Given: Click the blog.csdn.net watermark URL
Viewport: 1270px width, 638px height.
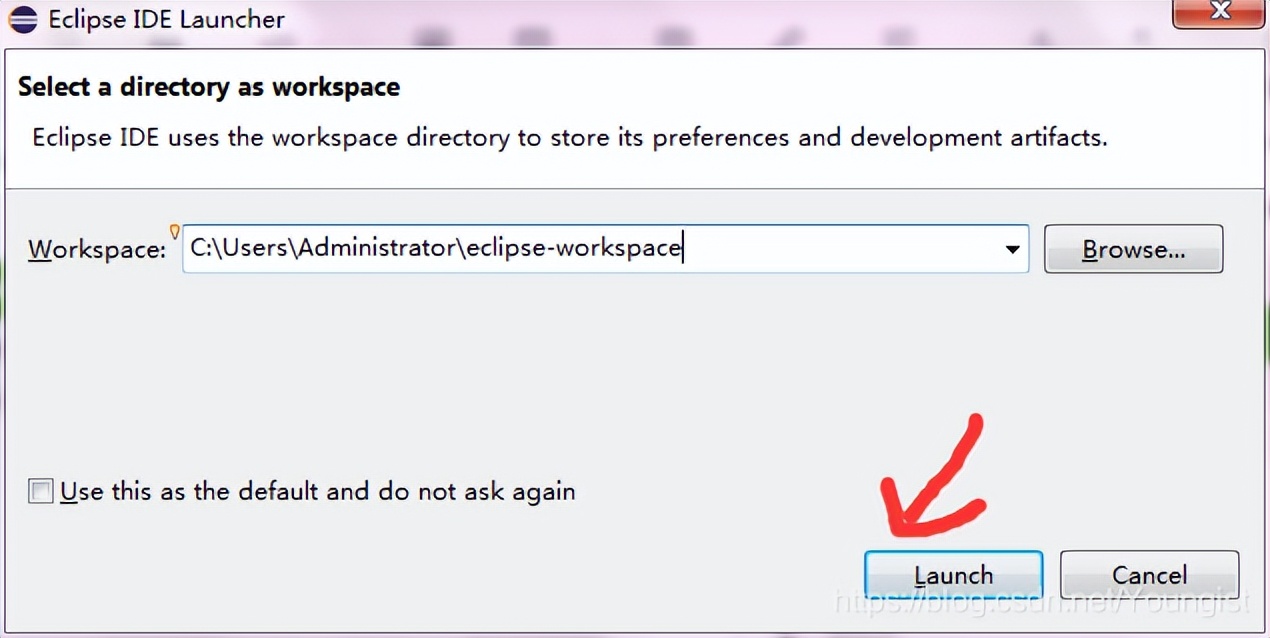Looking at the screenshot, I should click(x=1040, y=602).
